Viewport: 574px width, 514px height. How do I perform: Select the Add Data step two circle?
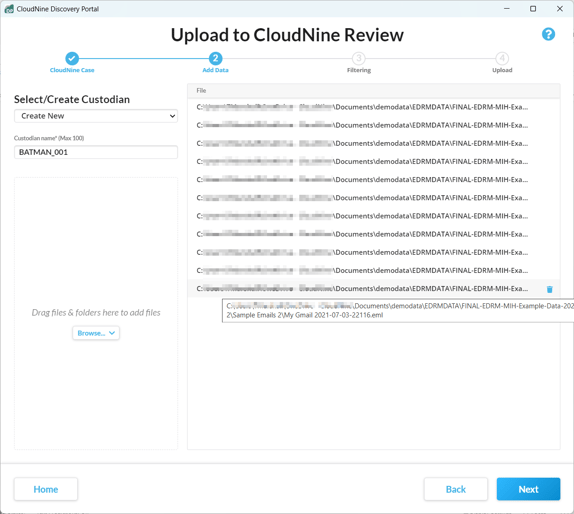point(215,58)
